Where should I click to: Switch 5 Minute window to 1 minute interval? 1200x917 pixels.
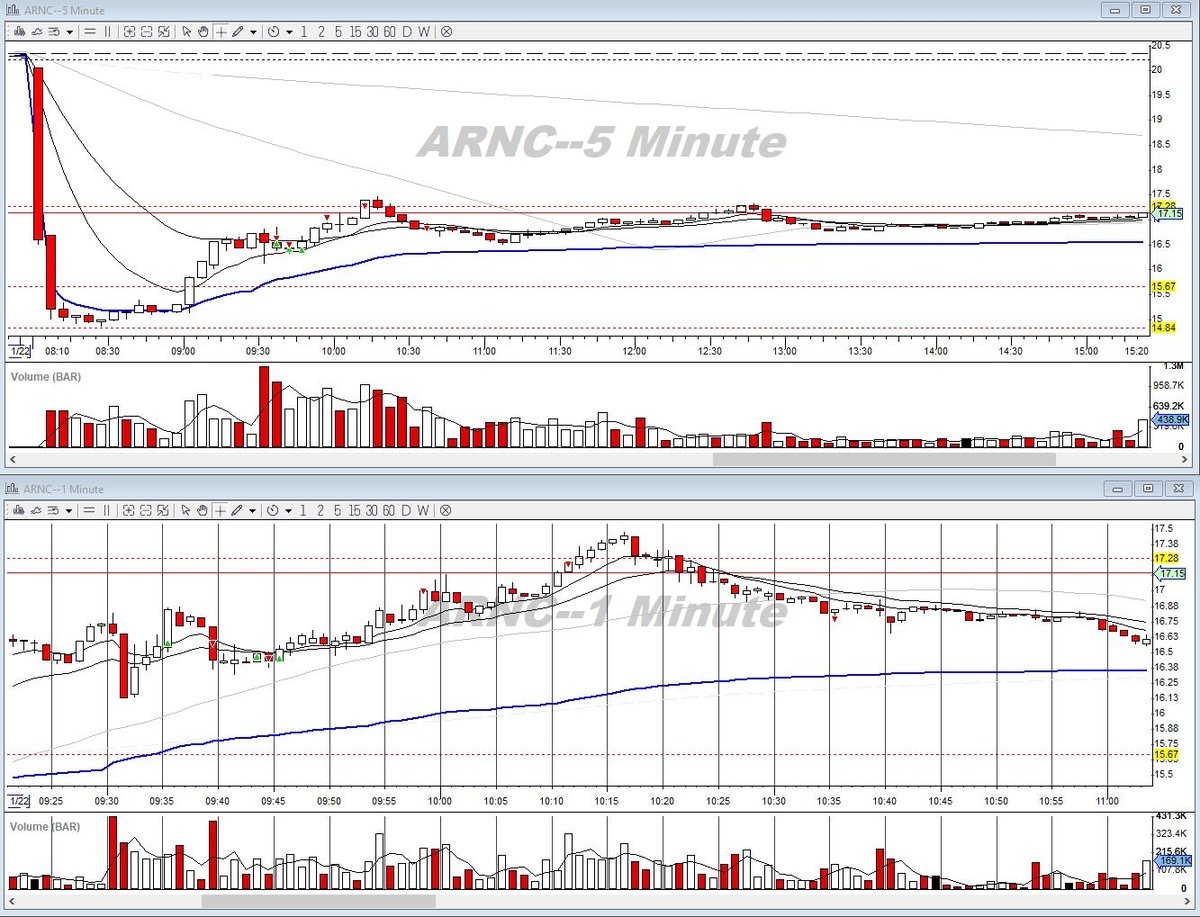pyautogui.click(x=304, y=31)
